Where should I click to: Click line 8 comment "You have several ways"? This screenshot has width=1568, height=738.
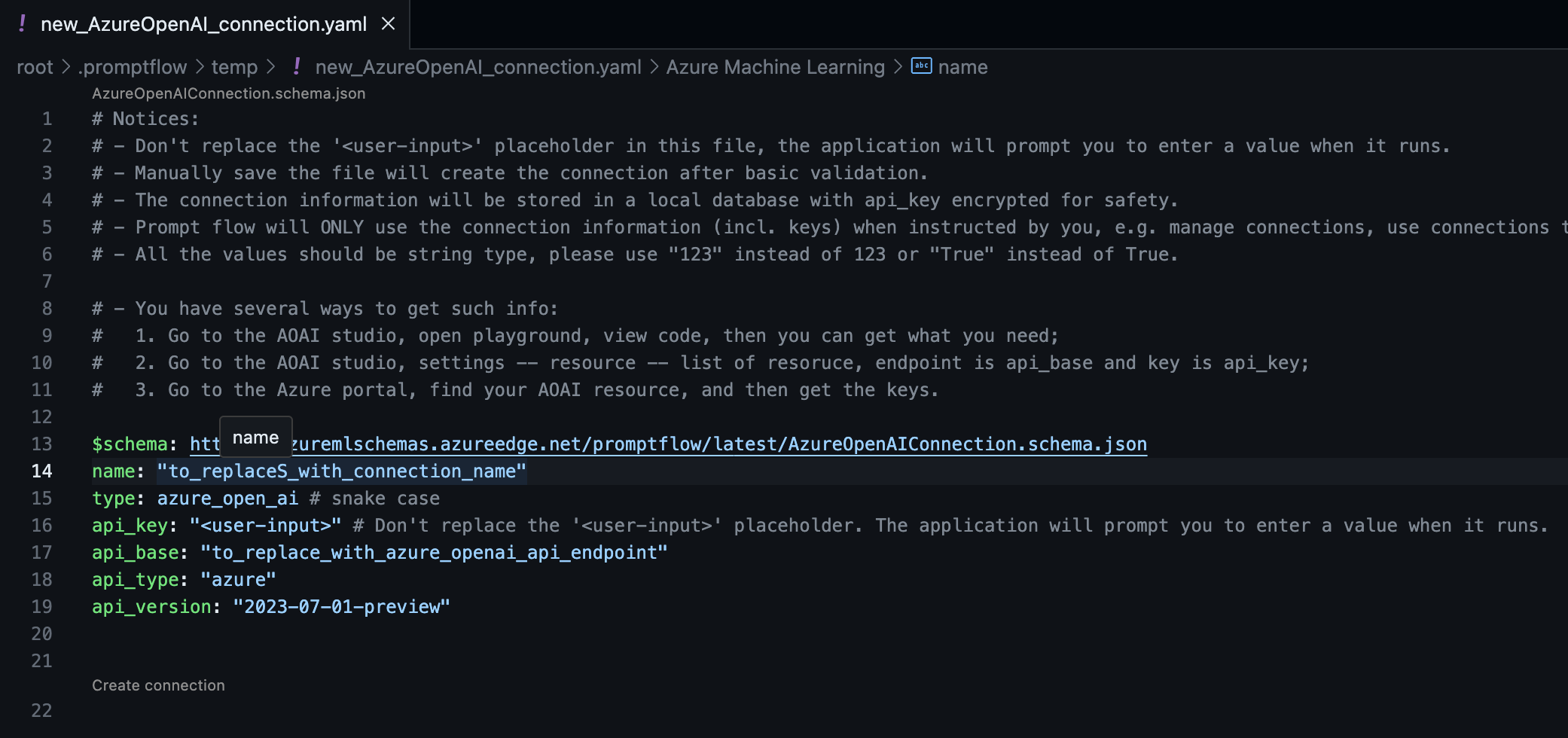[325, 309]
